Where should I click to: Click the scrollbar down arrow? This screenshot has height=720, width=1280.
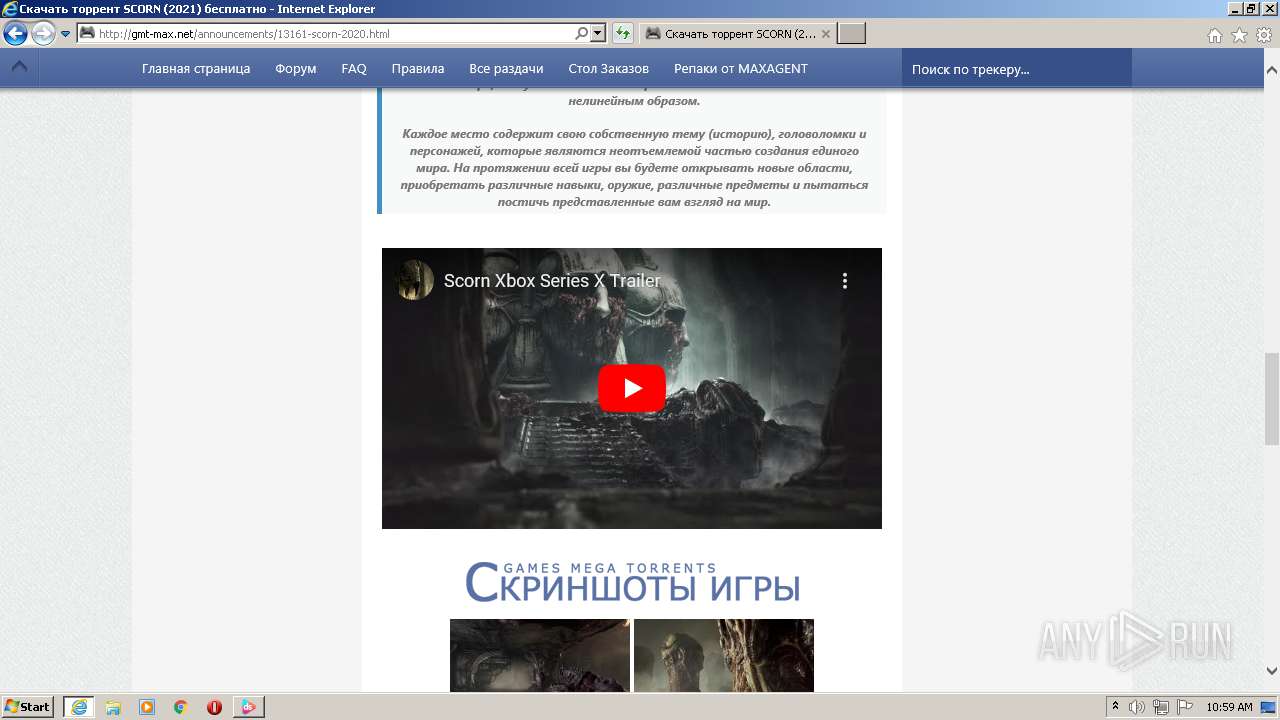click(1271, 671)
